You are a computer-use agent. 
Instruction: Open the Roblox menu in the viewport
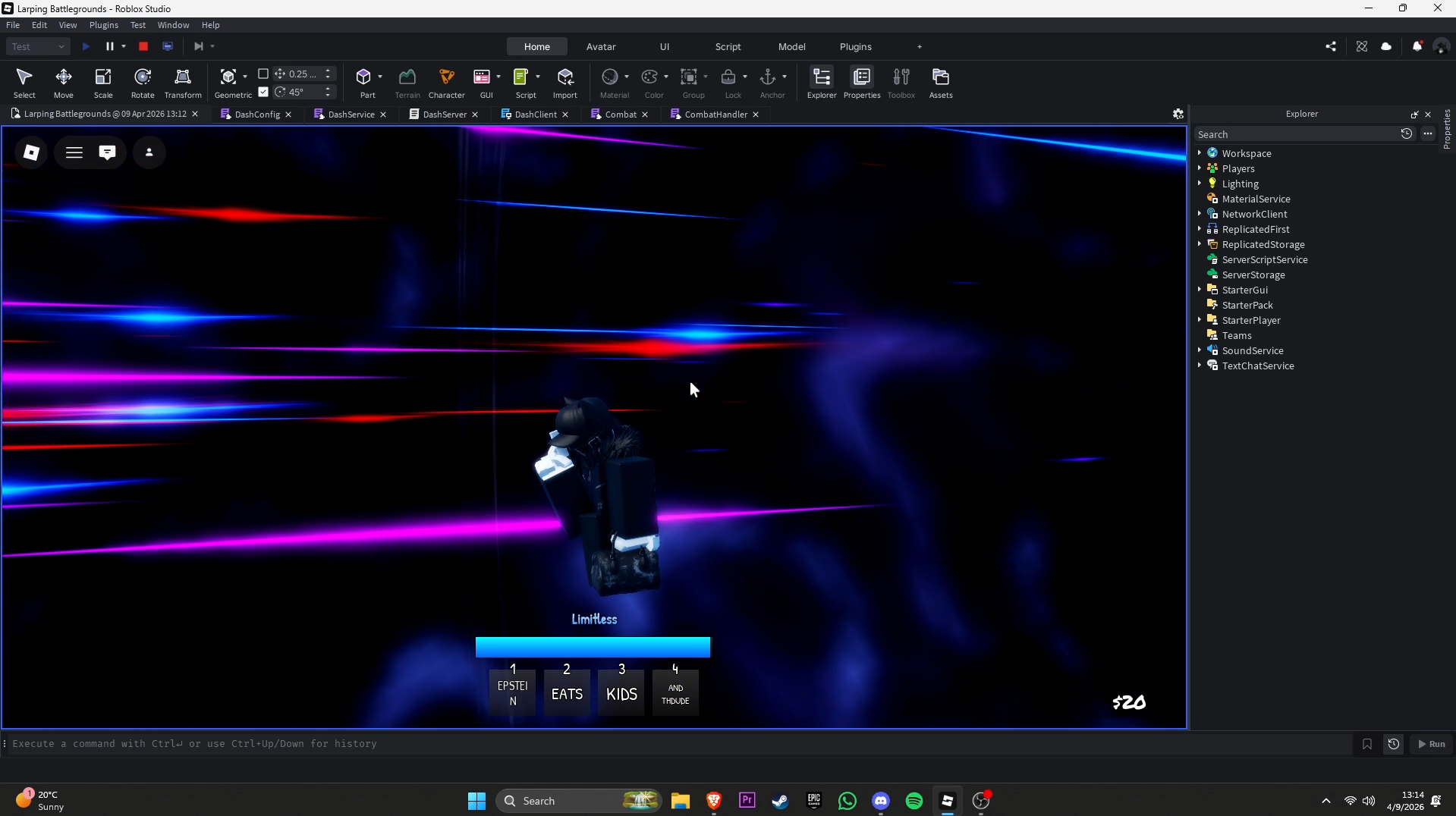[x=31, y=152]
